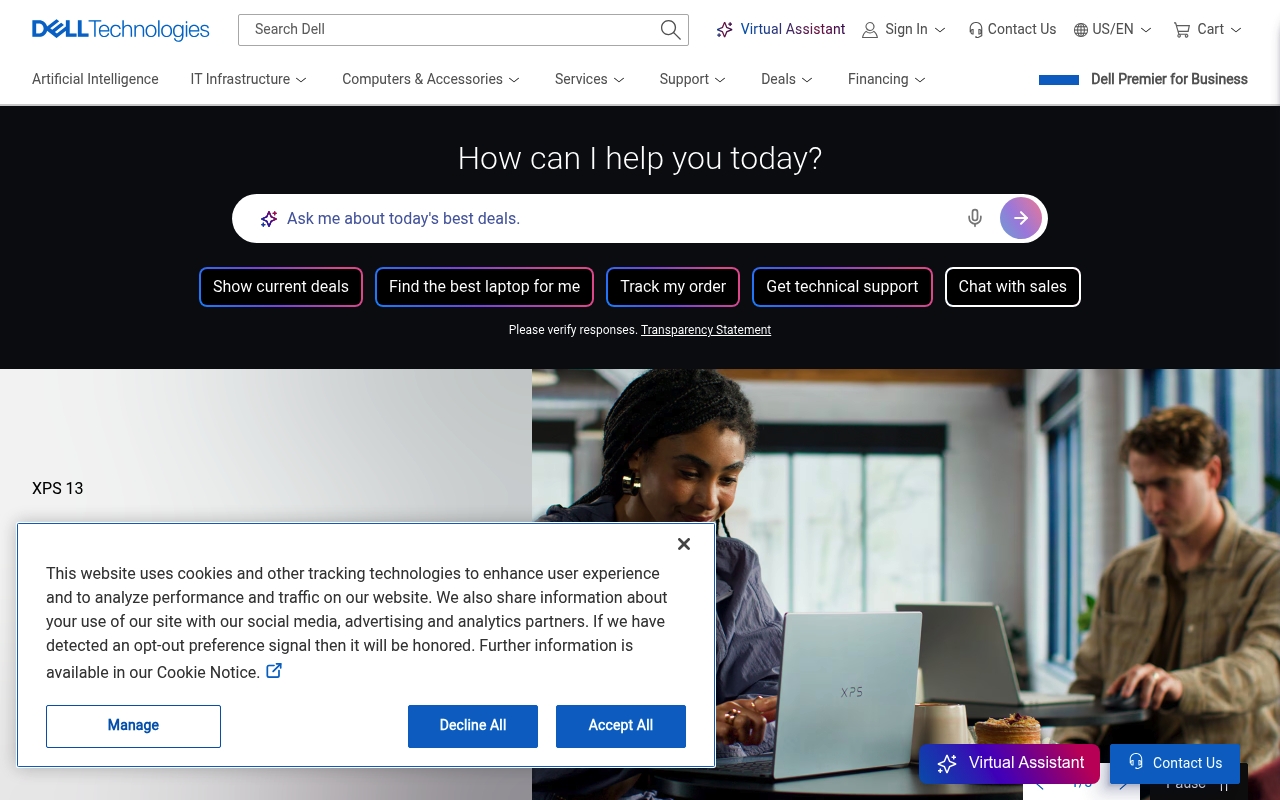Select Get technical support suggestion
This screenshot has width=1280, height=800.
pos(842,287)
